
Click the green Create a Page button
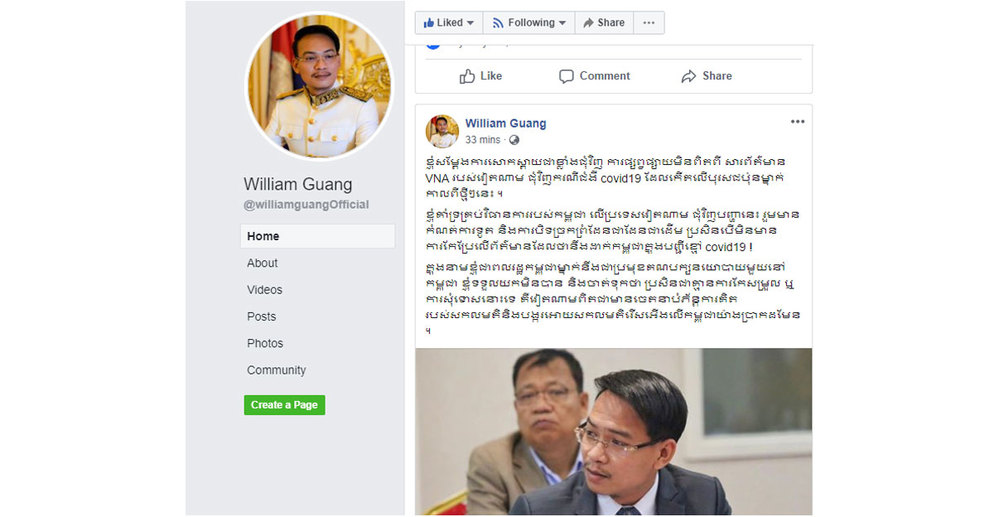pos(285,405)
